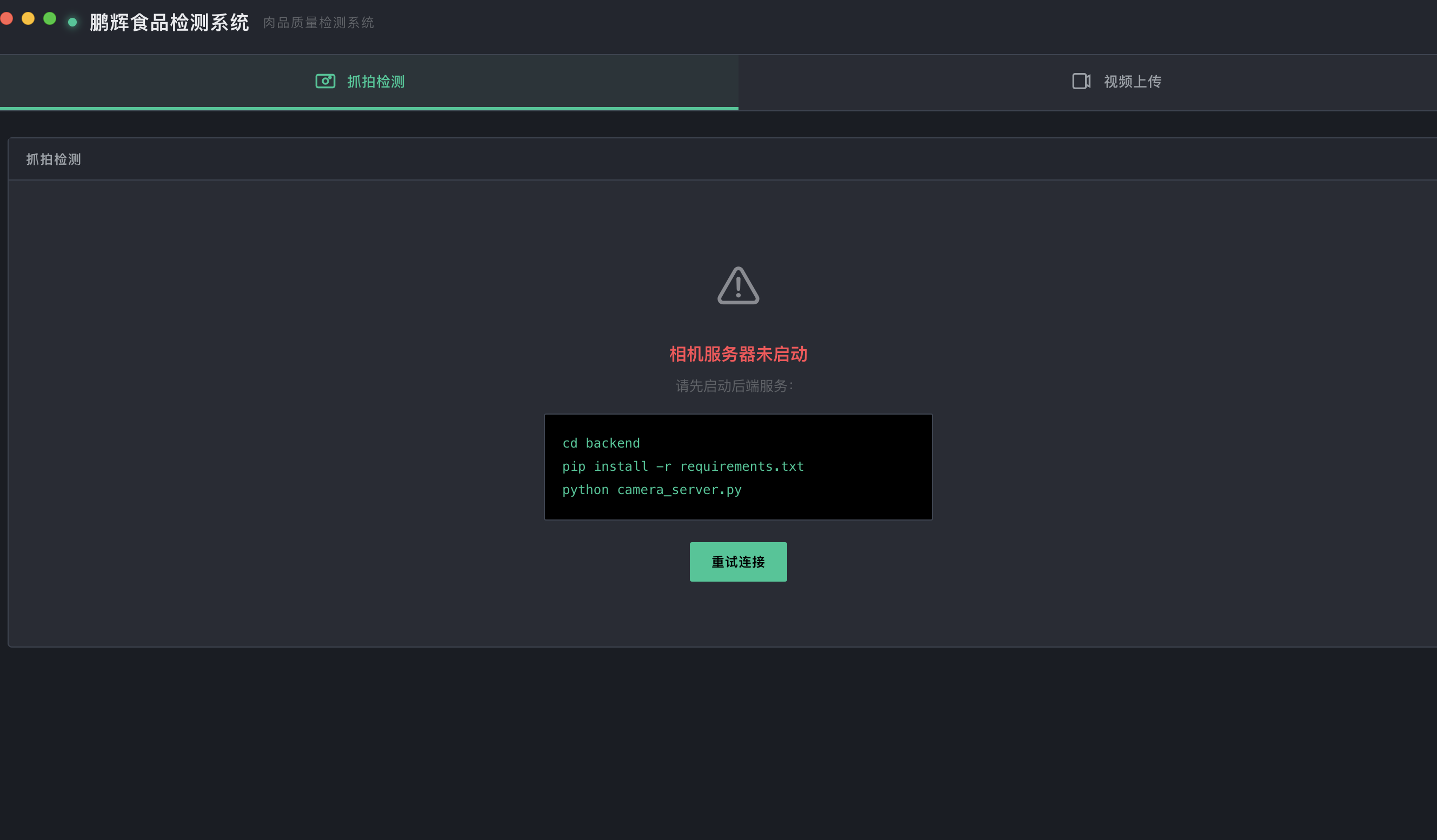Click the 重试连接 button
This screenshot has height=840, width=1437.
pyautogui.click(x=738, y=562)
